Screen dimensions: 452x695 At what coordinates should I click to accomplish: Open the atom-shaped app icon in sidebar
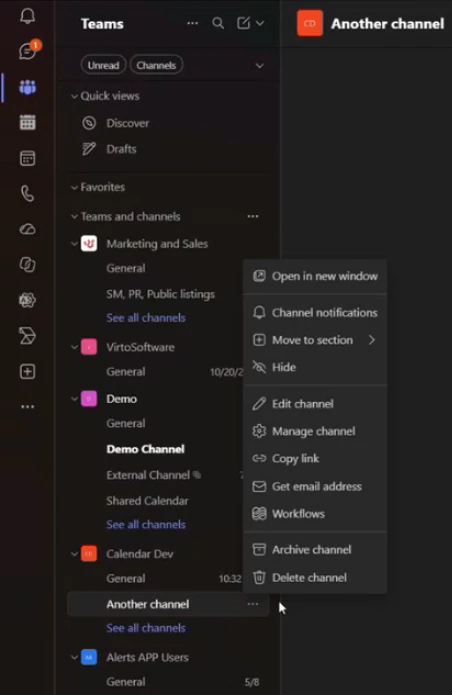(27, 300)
